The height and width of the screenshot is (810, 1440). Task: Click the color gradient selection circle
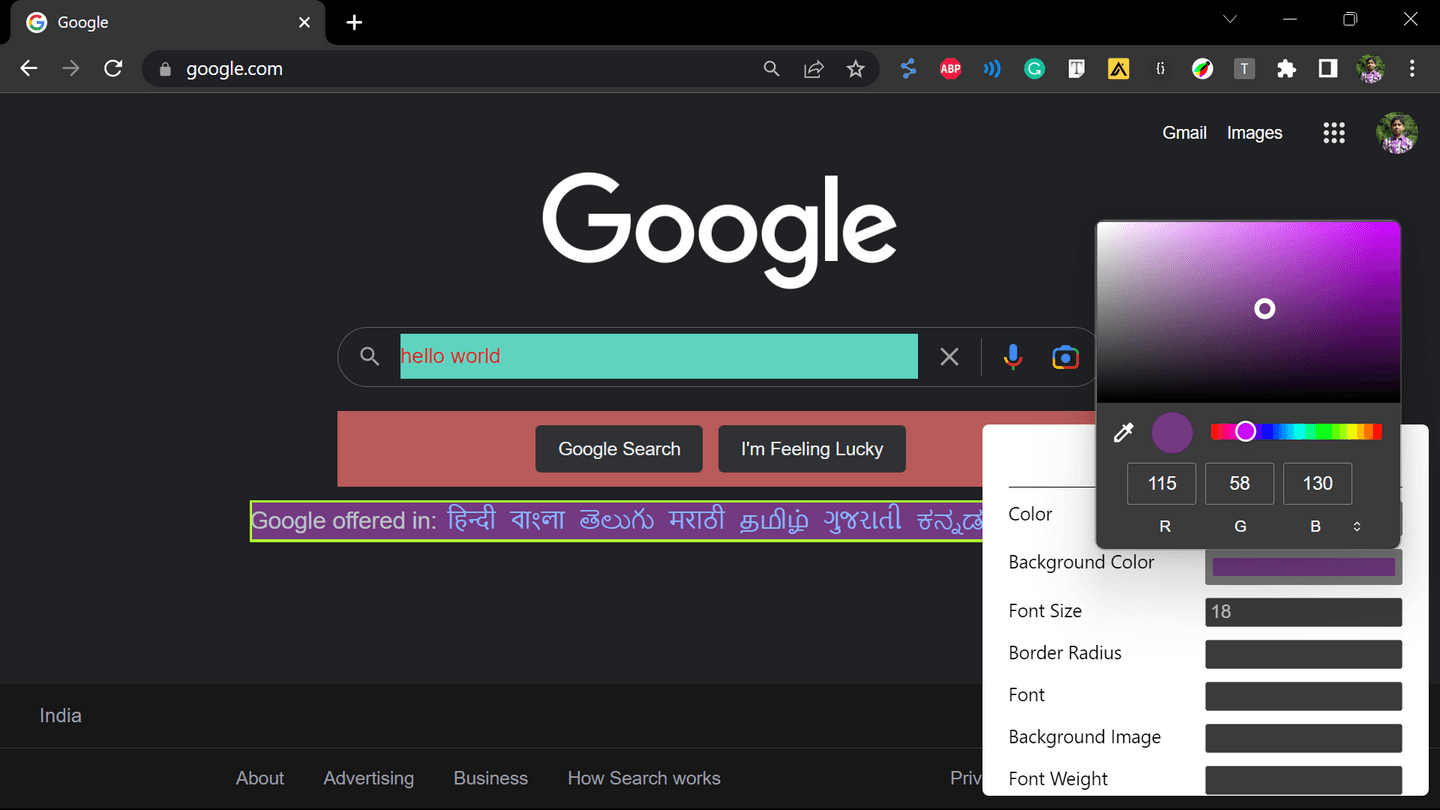pos(1265,309)
